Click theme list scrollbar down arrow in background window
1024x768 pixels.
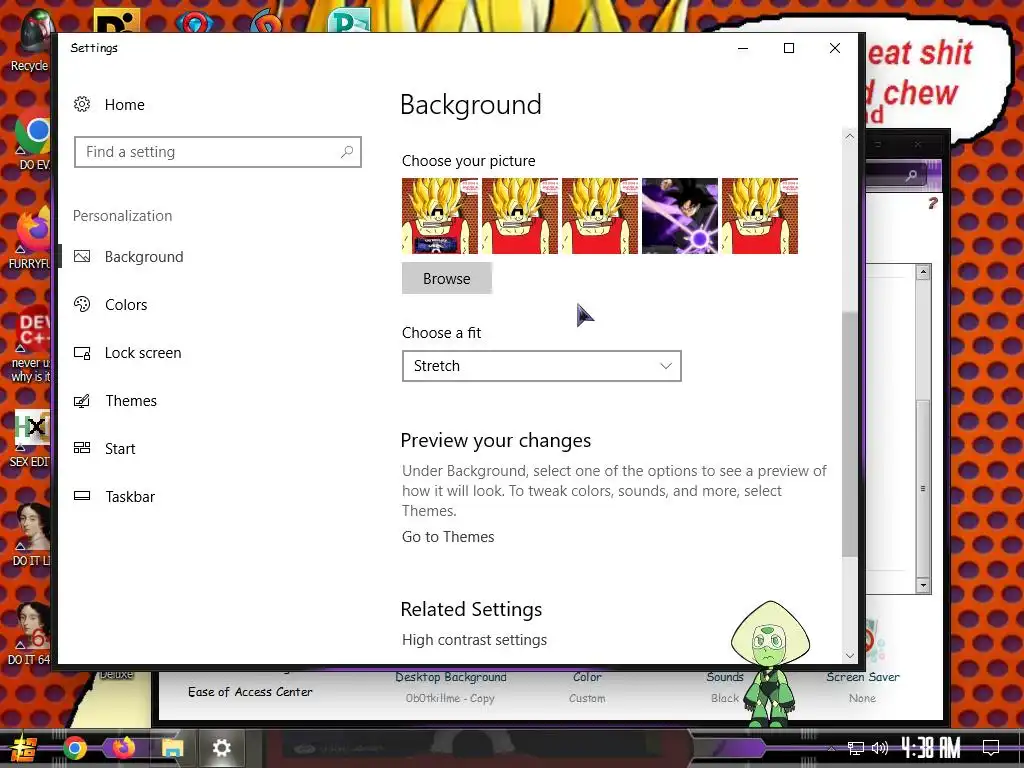[x=923, y=585]
